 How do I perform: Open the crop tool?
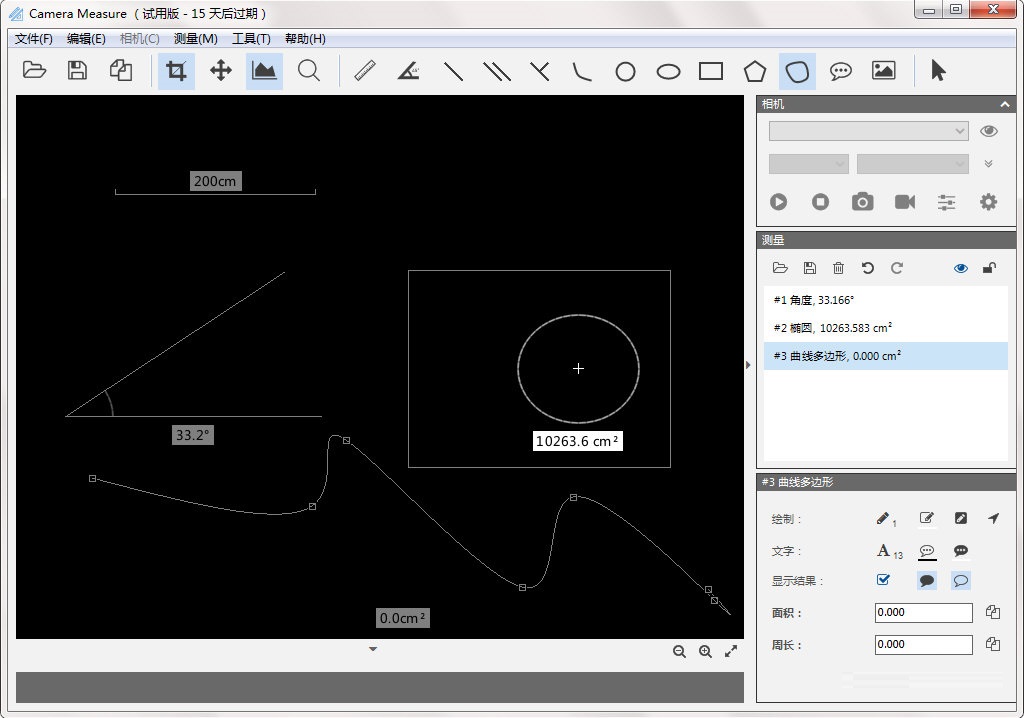(x=176, y=70)
